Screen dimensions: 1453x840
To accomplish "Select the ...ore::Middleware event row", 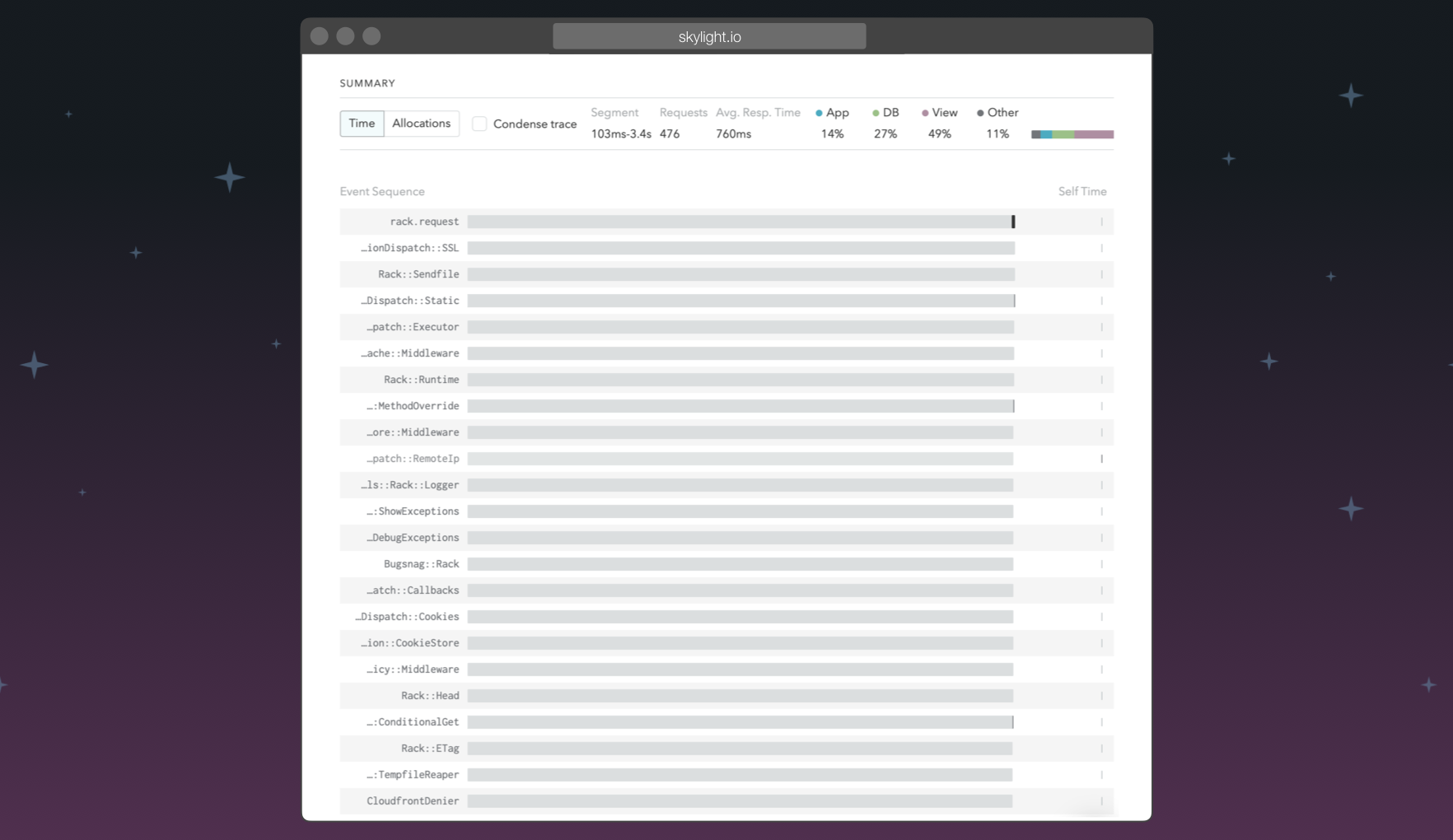I will click(x=726, y=432).
